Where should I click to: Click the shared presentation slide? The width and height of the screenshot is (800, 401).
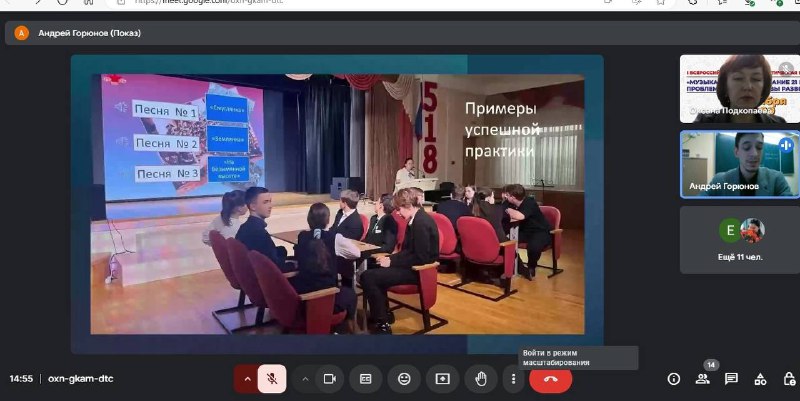(337, 204)
